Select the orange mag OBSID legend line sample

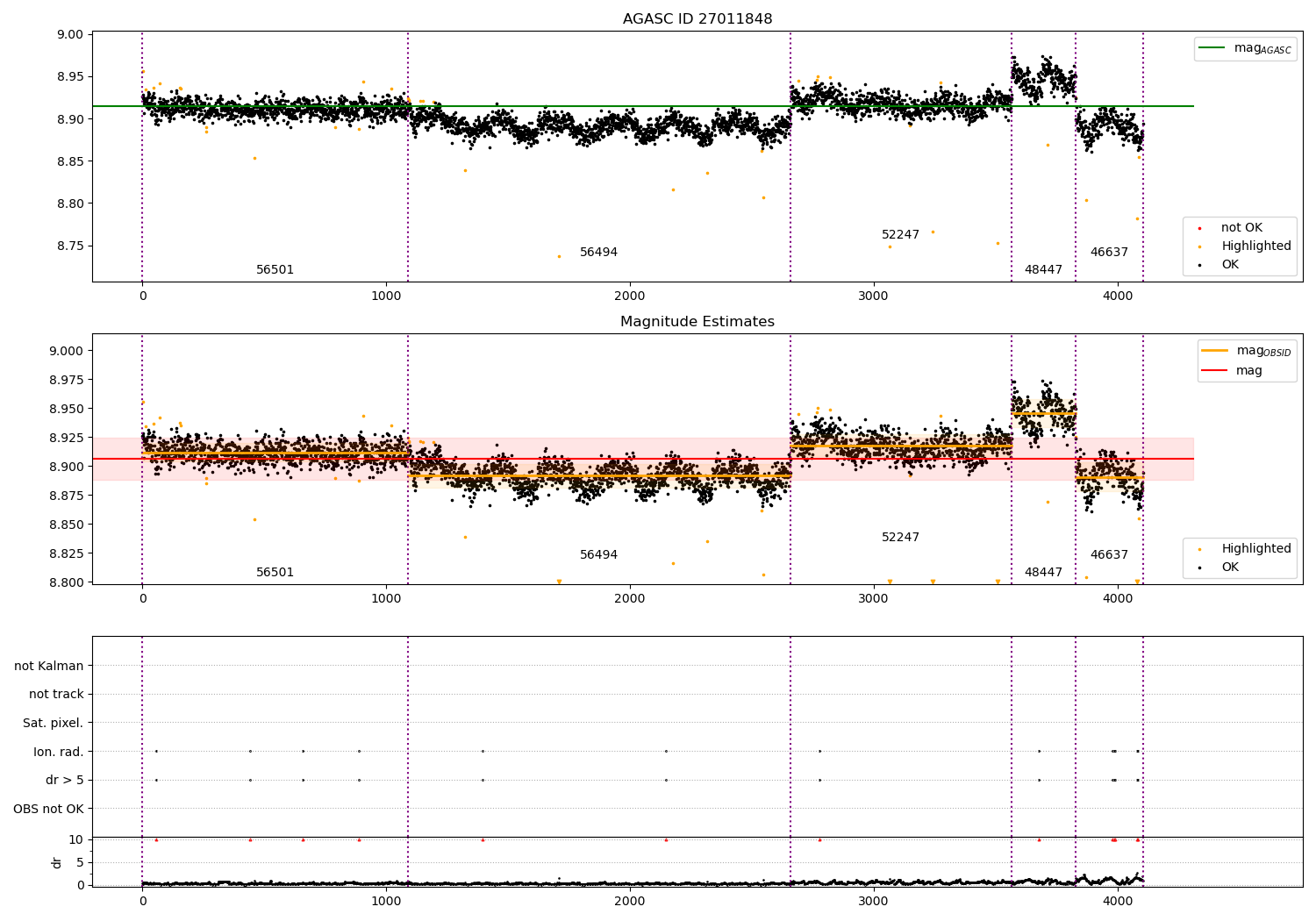tap(1216, 351)
